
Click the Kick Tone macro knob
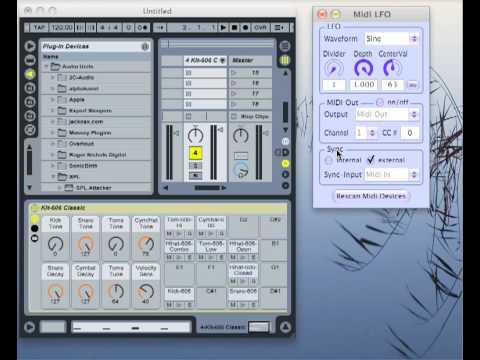(x=55, y=244)
